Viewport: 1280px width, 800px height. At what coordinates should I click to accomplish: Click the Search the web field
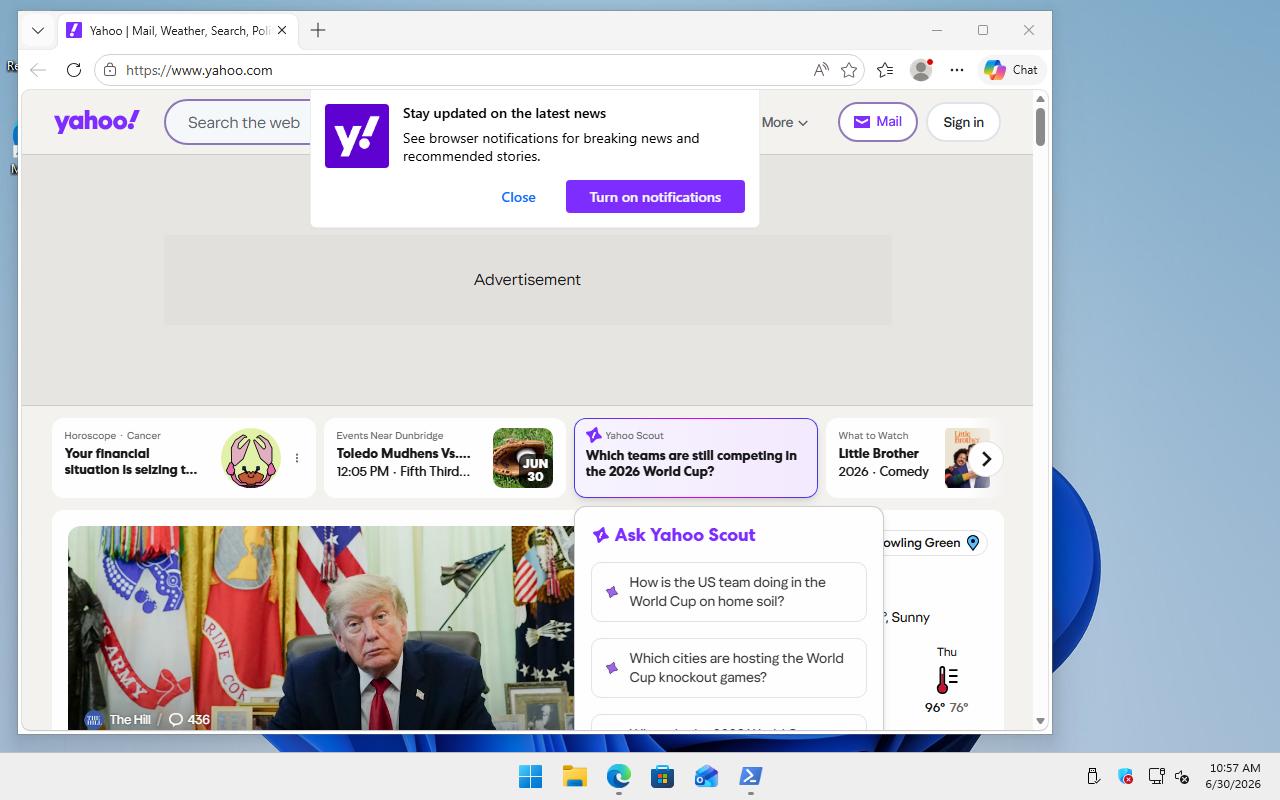[245, 122]
